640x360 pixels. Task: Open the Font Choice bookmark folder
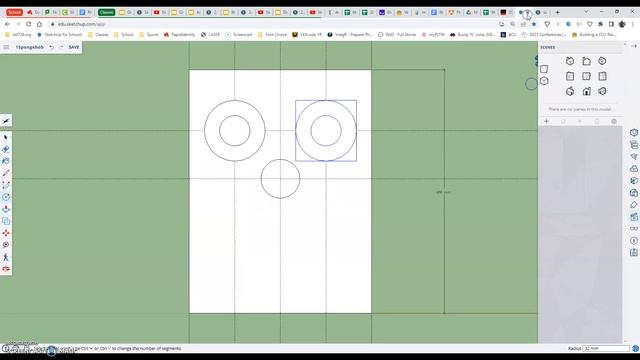(272, 35)
